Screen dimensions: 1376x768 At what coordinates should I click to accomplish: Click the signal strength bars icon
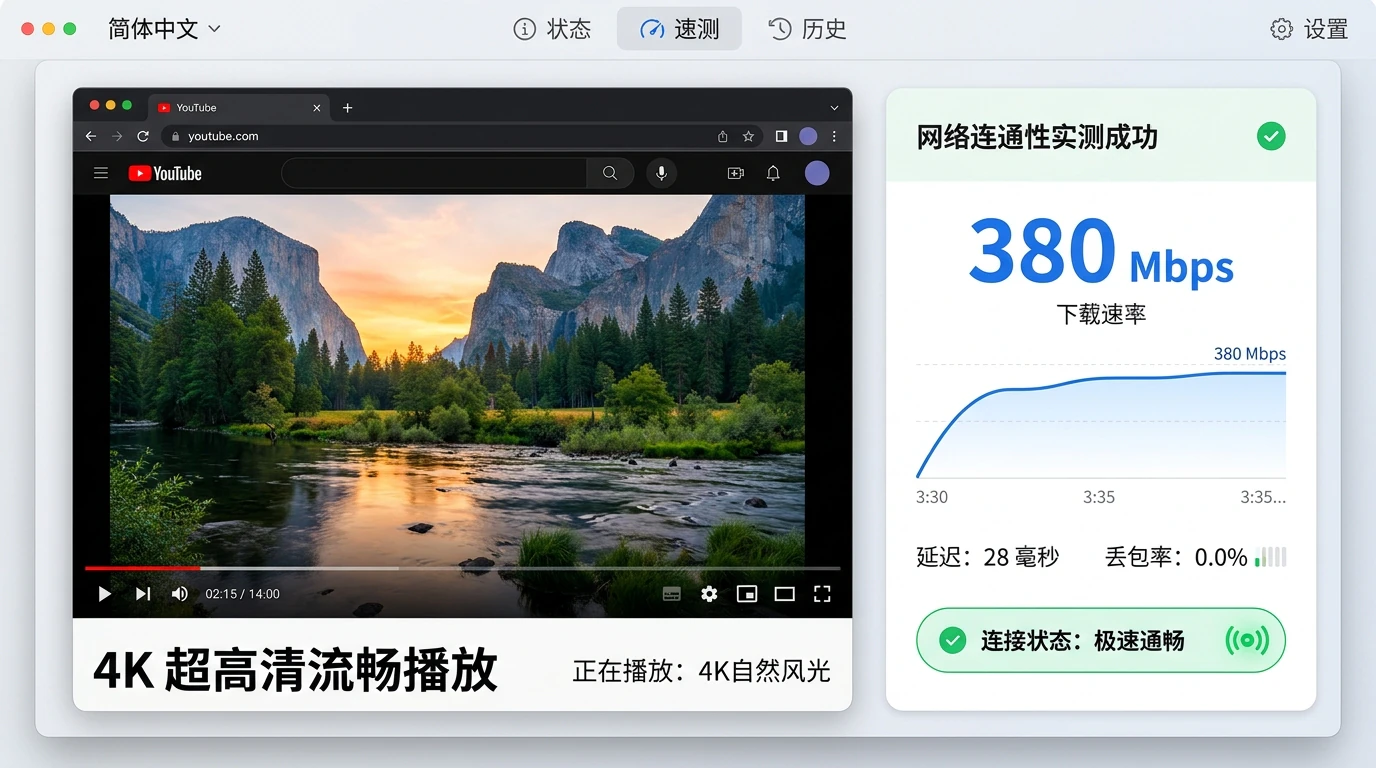click(x=1271, y=557)
